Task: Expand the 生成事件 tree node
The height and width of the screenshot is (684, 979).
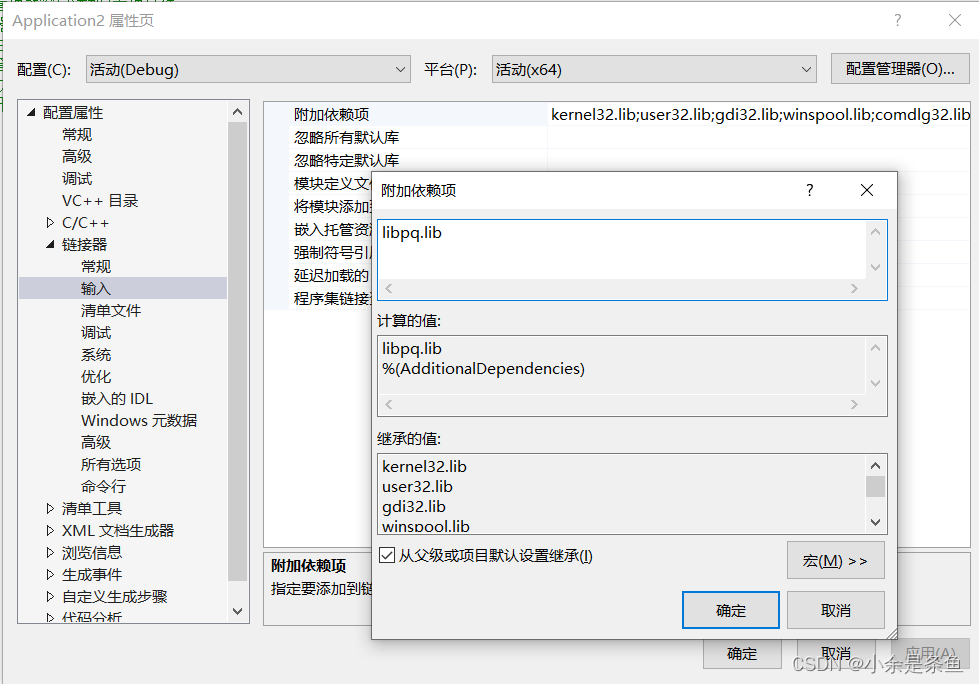Action: pyautogui.click(x=48, y=574)
